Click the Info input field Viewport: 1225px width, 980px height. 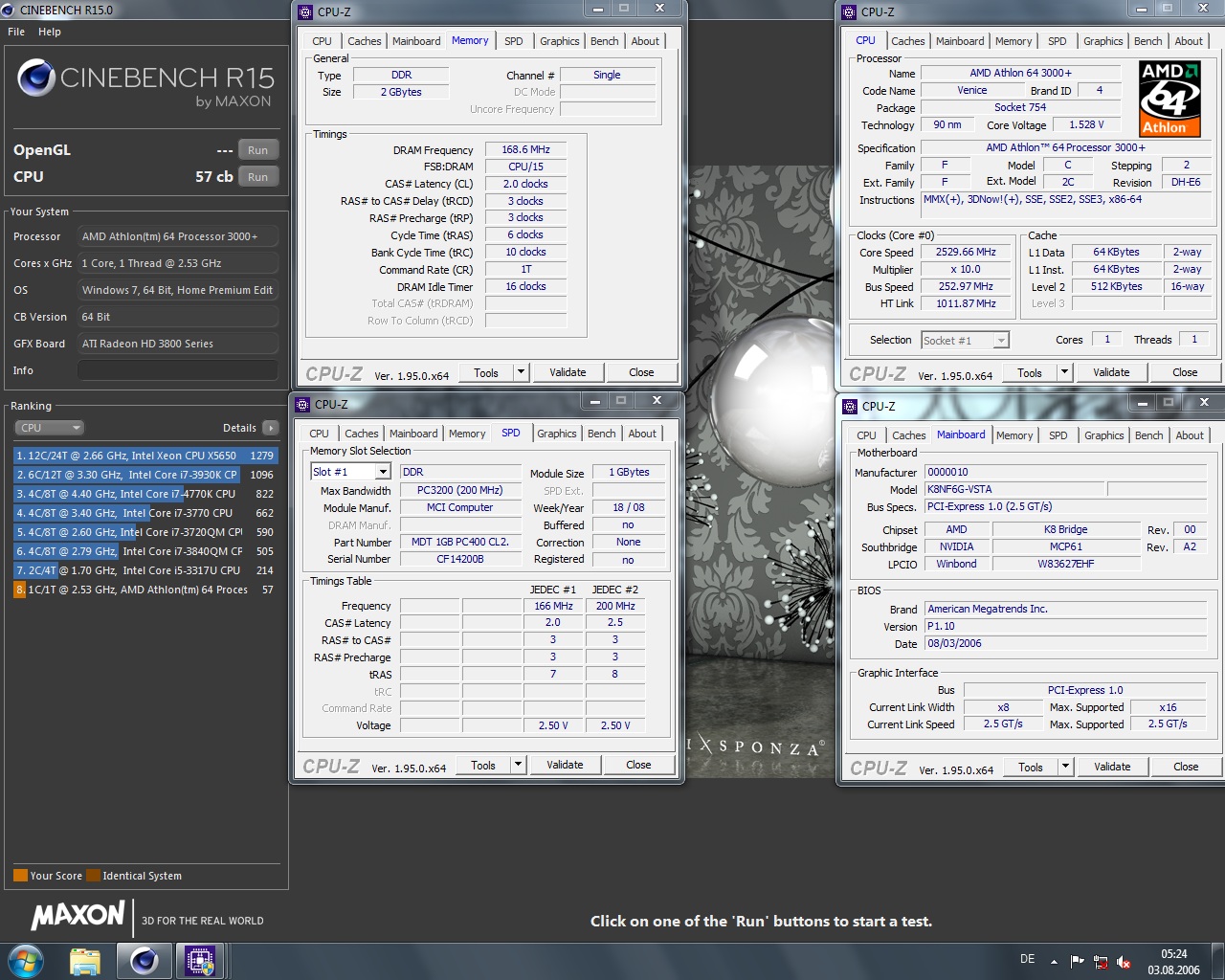pyautogui.click(x=178, y=370)
